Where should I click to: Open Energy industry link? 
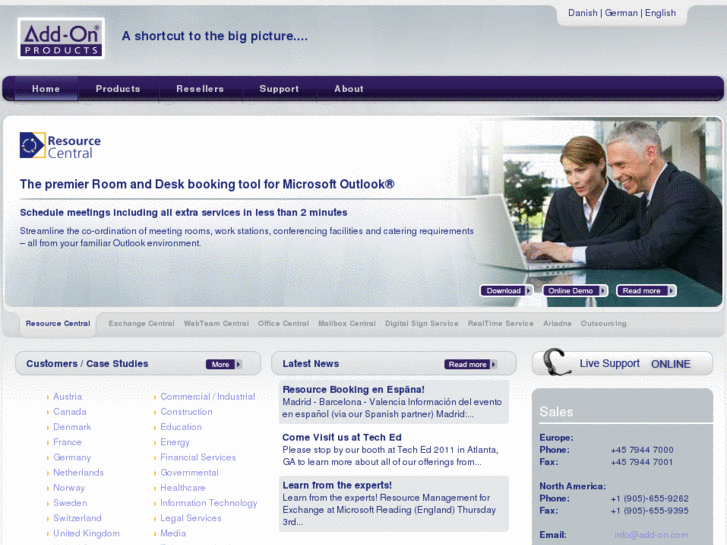pos(175,442)
